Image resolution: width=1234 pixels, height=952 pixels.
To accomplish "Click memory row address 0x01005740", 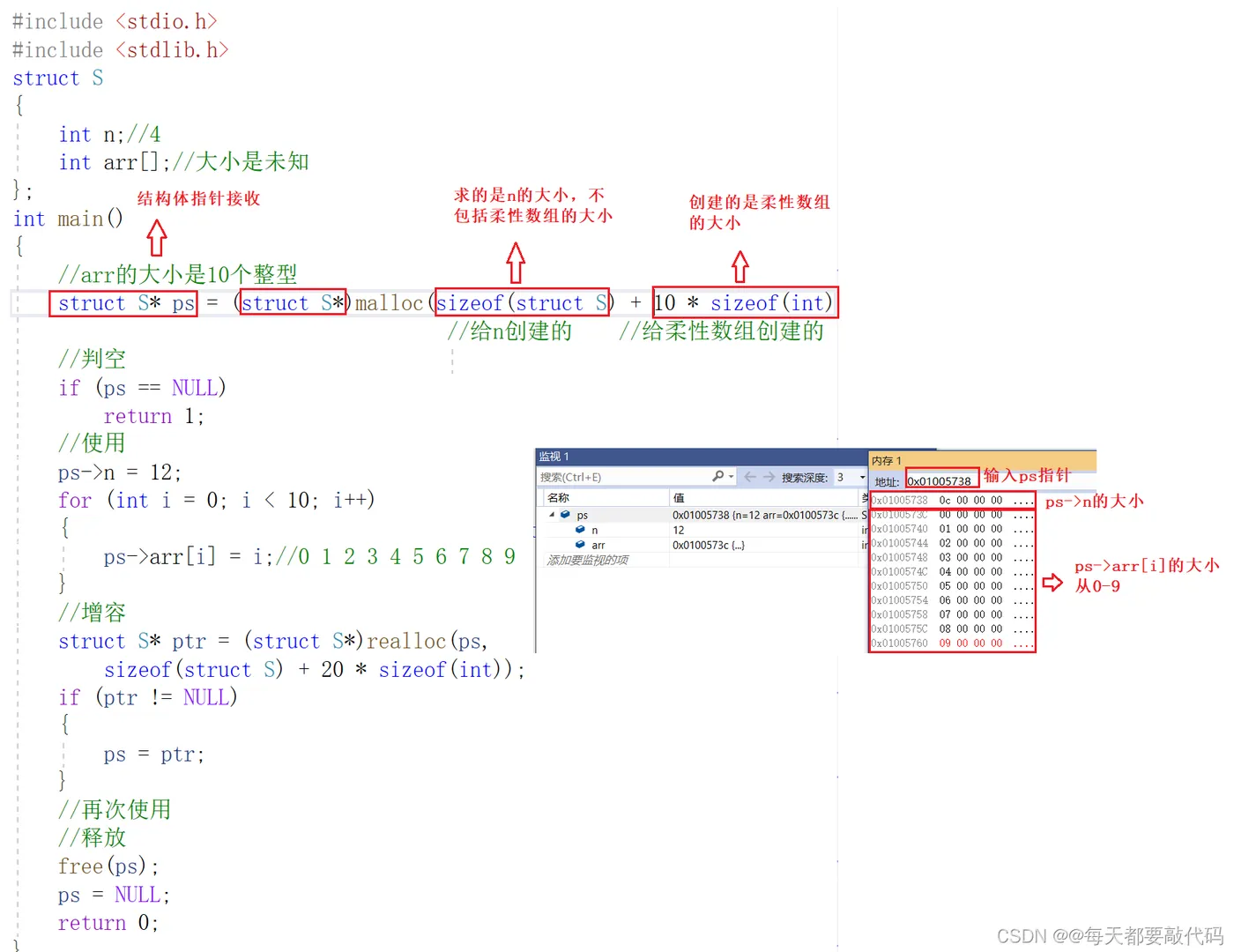I will click(899, 529).
